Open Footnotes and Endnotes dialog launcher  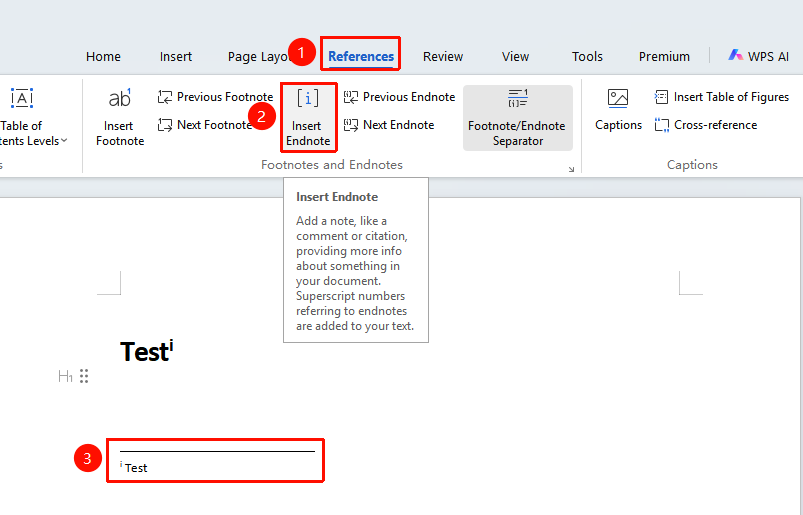(x=572, y=169)
